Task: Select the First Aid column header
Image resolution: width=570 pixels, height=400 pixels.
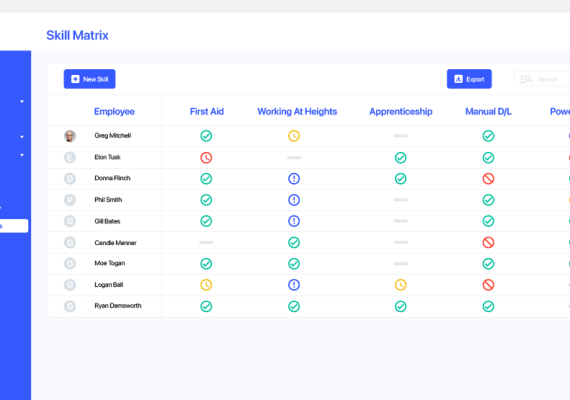Action: (206, 111)
